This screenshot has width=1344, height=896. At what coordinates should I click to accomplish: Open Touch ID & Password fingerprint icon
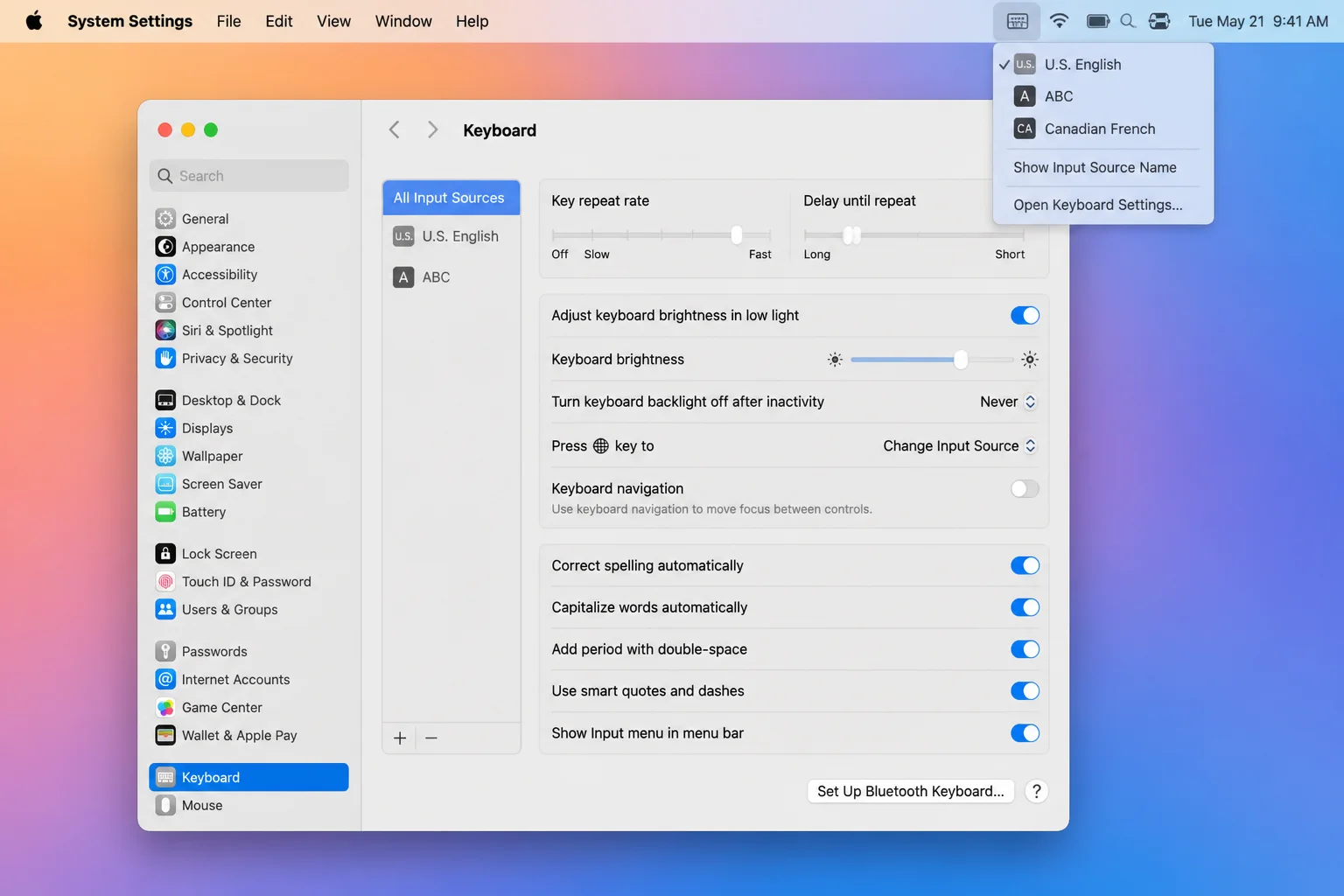pos(165,582)
